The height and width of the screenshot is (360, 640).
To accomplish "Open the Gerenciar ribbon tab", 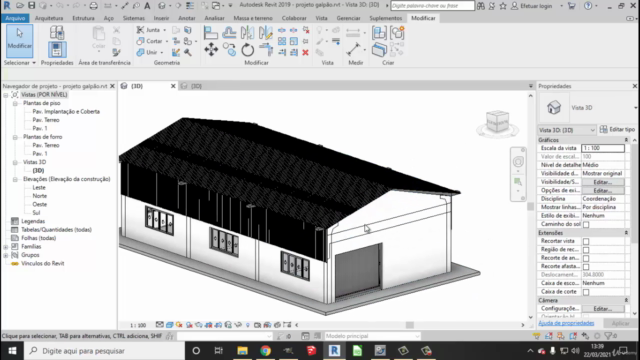I will pos(348,18).
